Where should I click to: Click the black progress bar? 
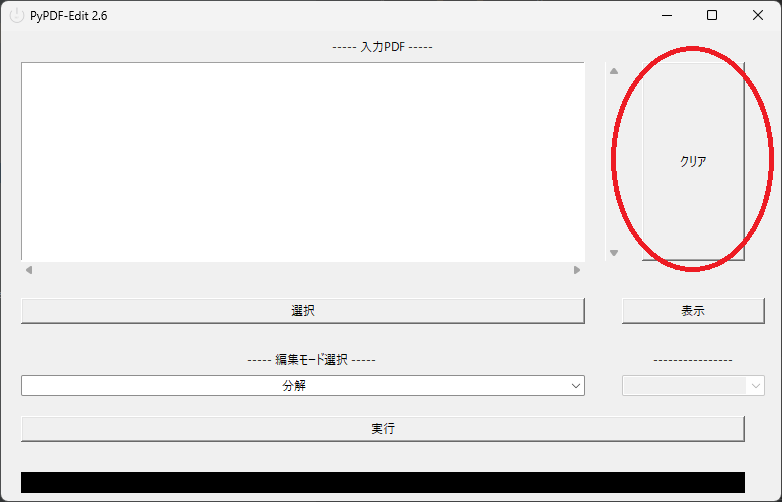coord(383,482)
